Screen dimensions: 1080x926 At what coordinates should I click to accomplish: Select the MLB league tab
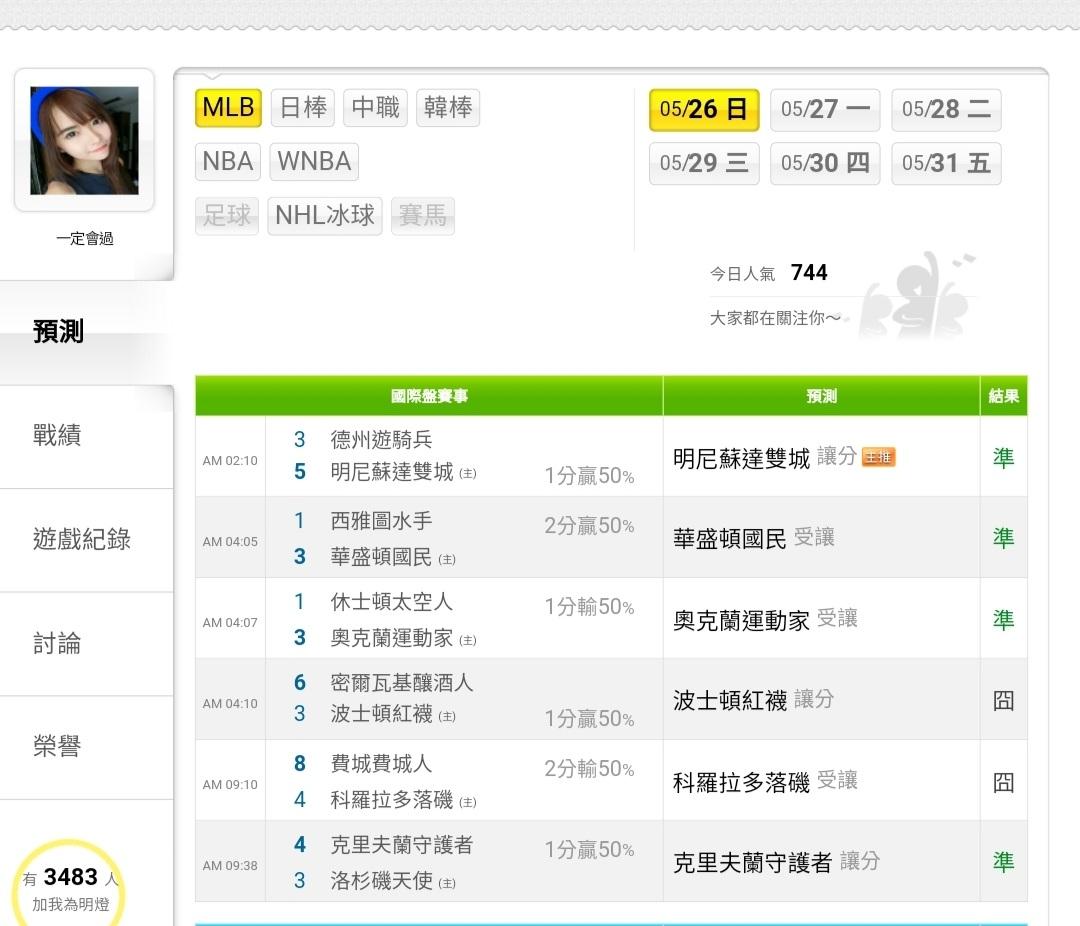pyautogui.click(x=229, y=107)
